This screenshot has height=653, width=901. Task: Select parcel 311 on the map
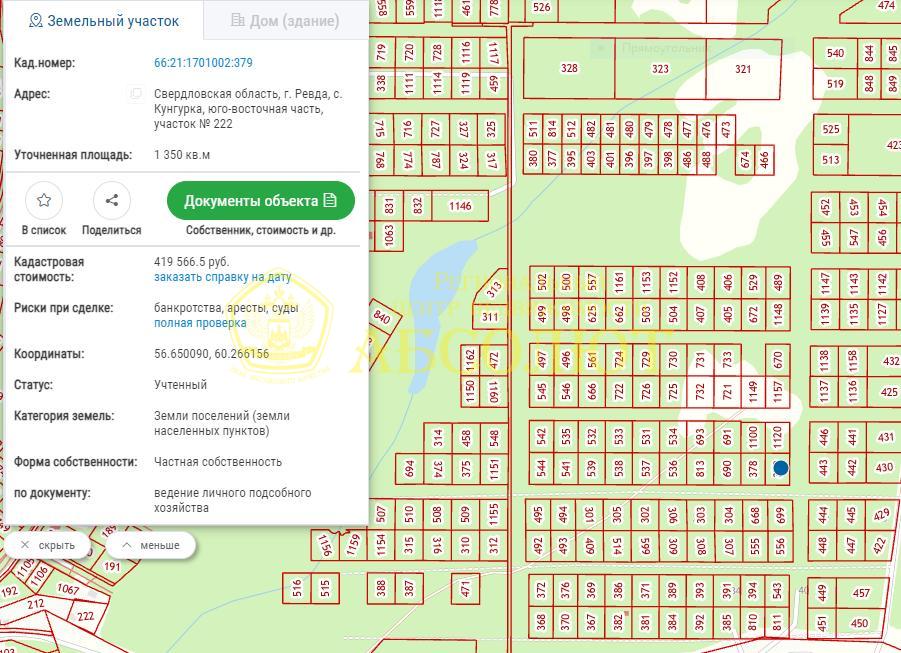tap(490, 317)
